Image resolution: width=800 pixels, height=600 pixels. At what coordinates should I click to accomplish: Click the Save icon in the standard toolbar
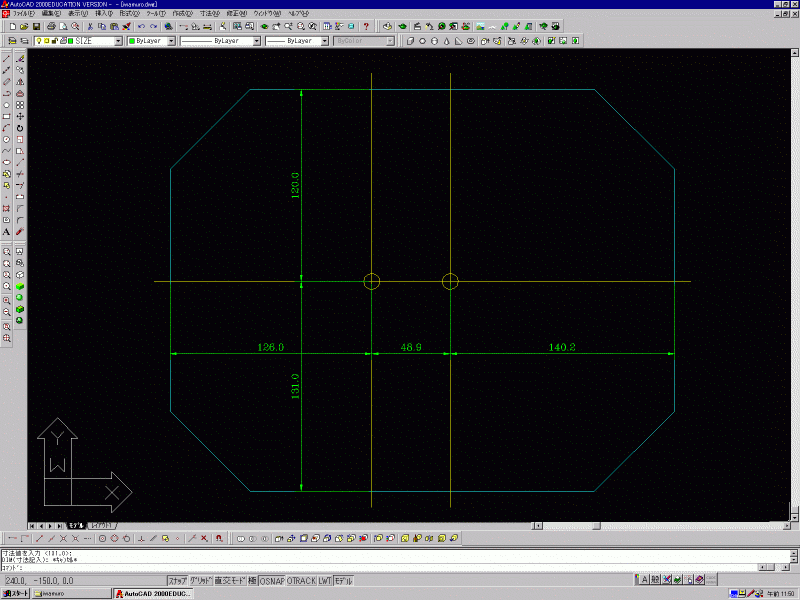tap(36, 26)
